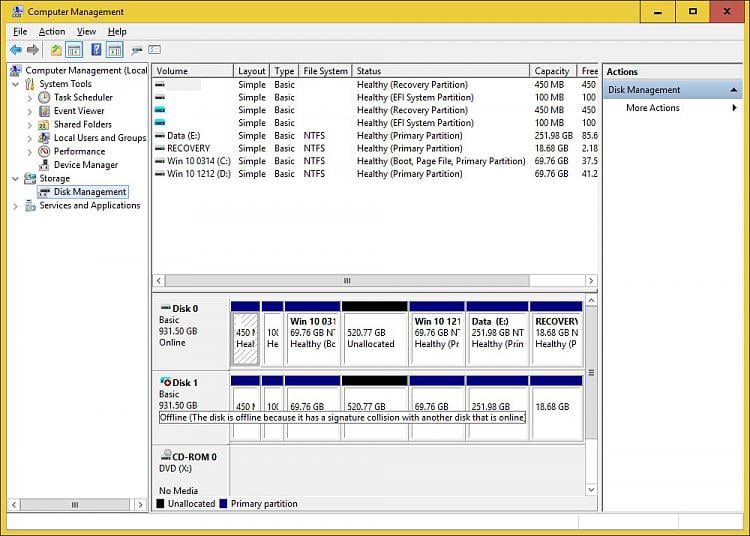Open the Help menu
The image size is (750, 536).
tap(117, 32)
